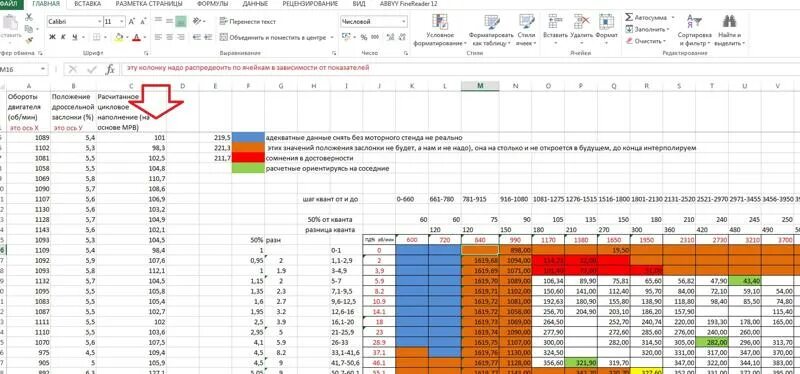Apply the red font color icon

pyautogui.click(x=136, y=37)
